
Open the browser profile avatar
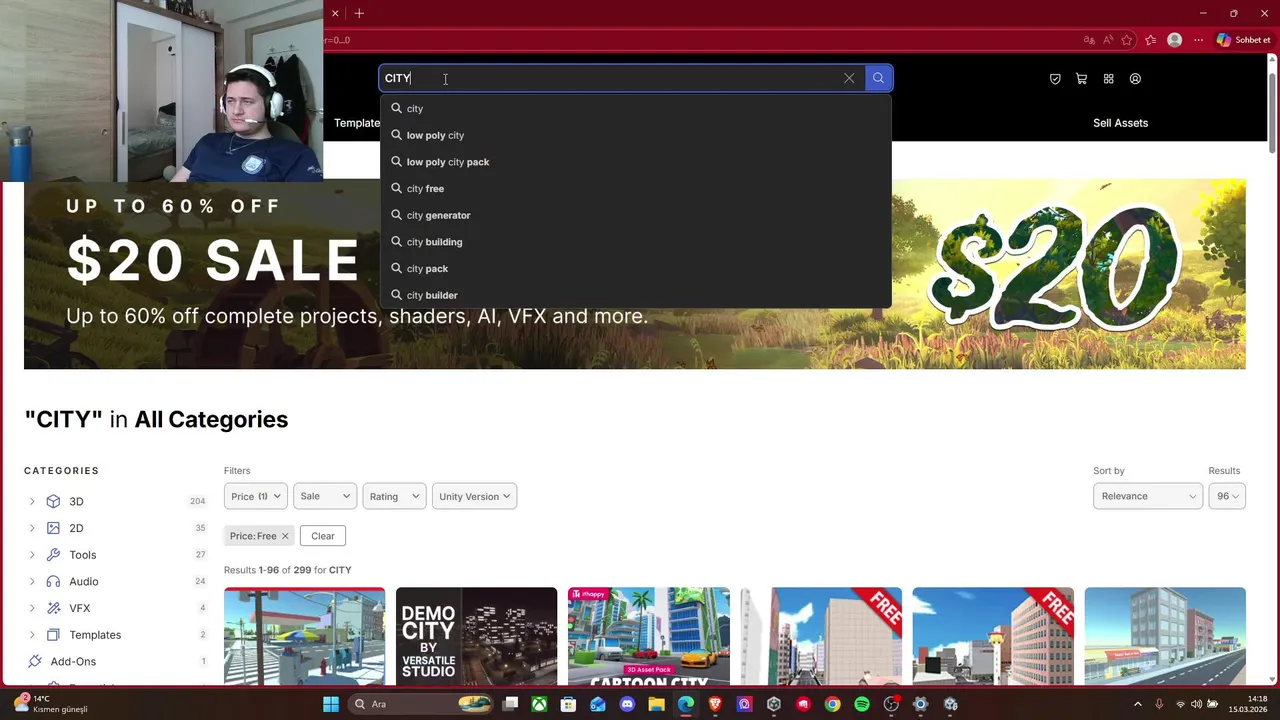tap(1175, 40)
